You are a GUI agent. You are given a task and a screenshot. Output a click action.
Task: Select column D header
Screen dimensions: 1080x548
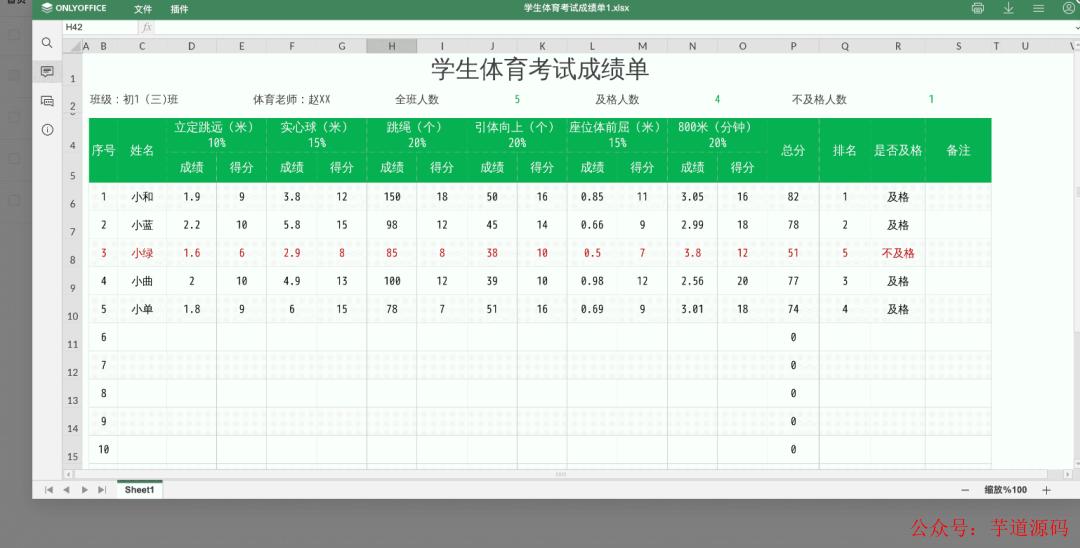tap(191, 46)
